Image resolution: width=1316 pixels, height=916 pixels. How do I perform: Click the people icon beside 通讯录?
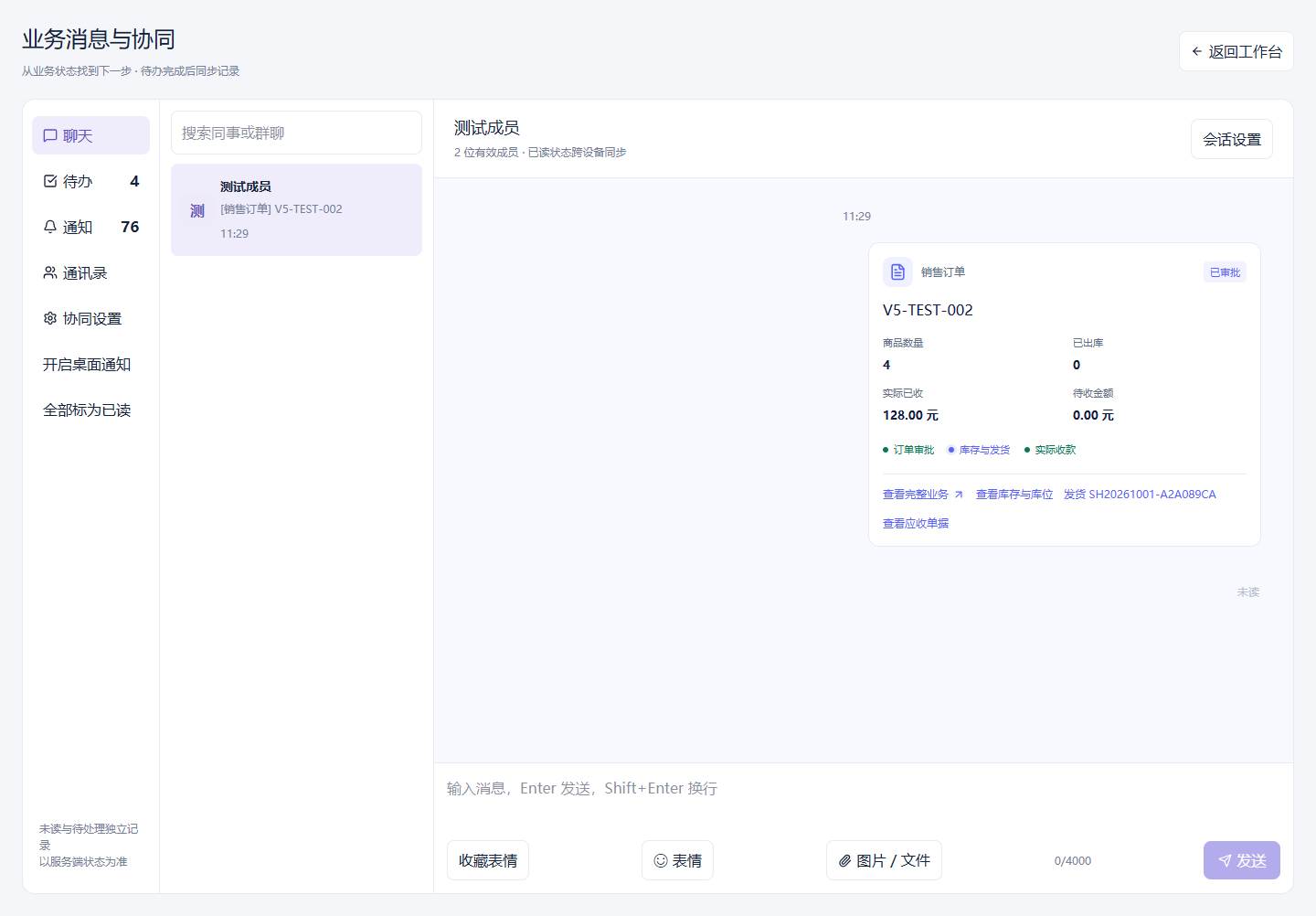point(50,272)
